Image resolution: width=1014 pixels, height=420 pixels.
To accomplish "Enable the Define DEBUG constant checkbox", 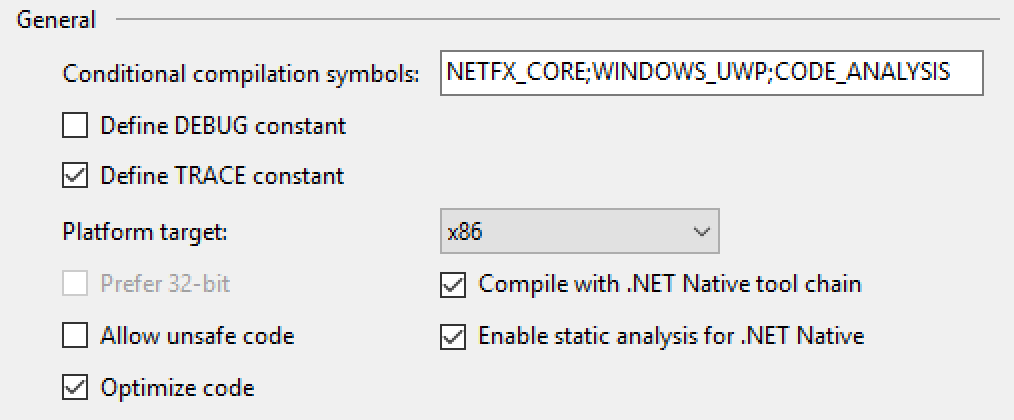I will pos(75,126).
